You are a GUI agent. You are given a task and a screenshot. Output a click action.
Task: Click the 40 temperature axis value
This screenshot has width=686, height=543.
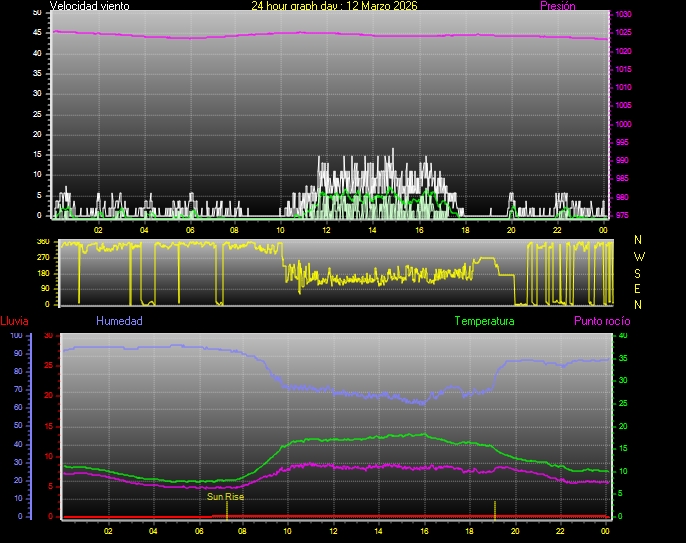pos(623,336)
